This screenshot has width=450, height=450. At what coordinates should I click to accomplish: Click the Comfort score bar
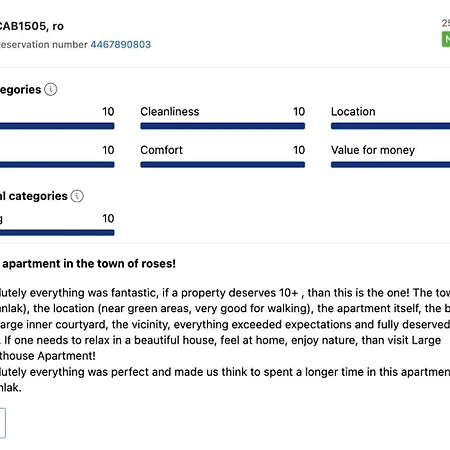[223, 165]
